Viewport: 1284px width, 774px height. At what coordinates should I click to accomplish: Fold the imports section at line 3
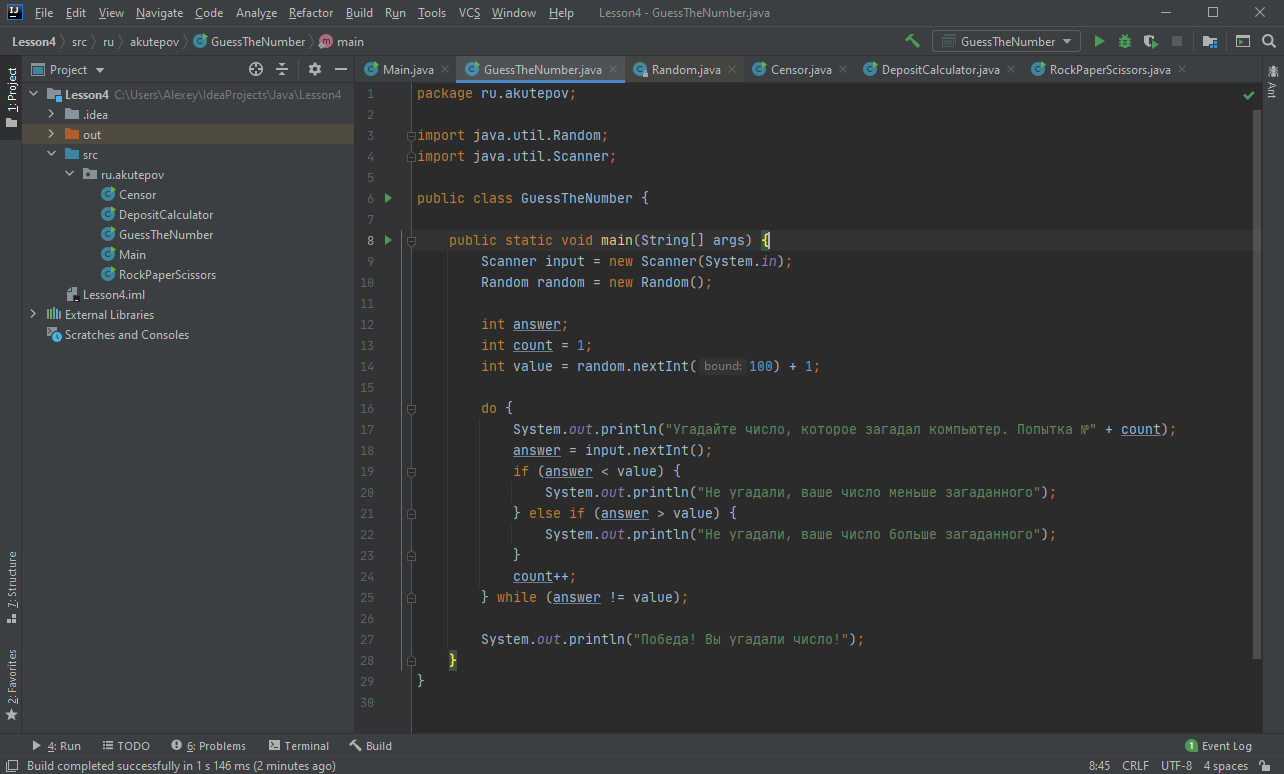[x=410, y=135]
